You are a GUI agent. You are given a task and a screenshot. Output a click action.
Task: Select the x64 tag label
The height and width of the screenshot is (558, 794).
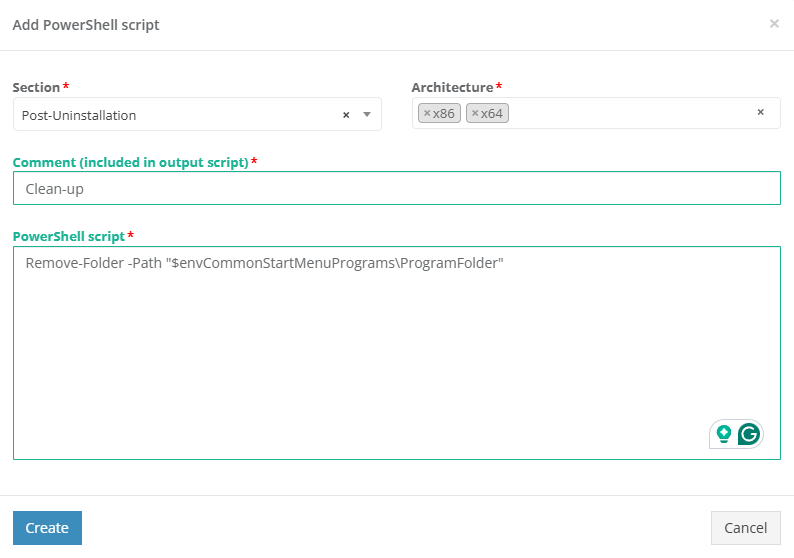(492, 113)
